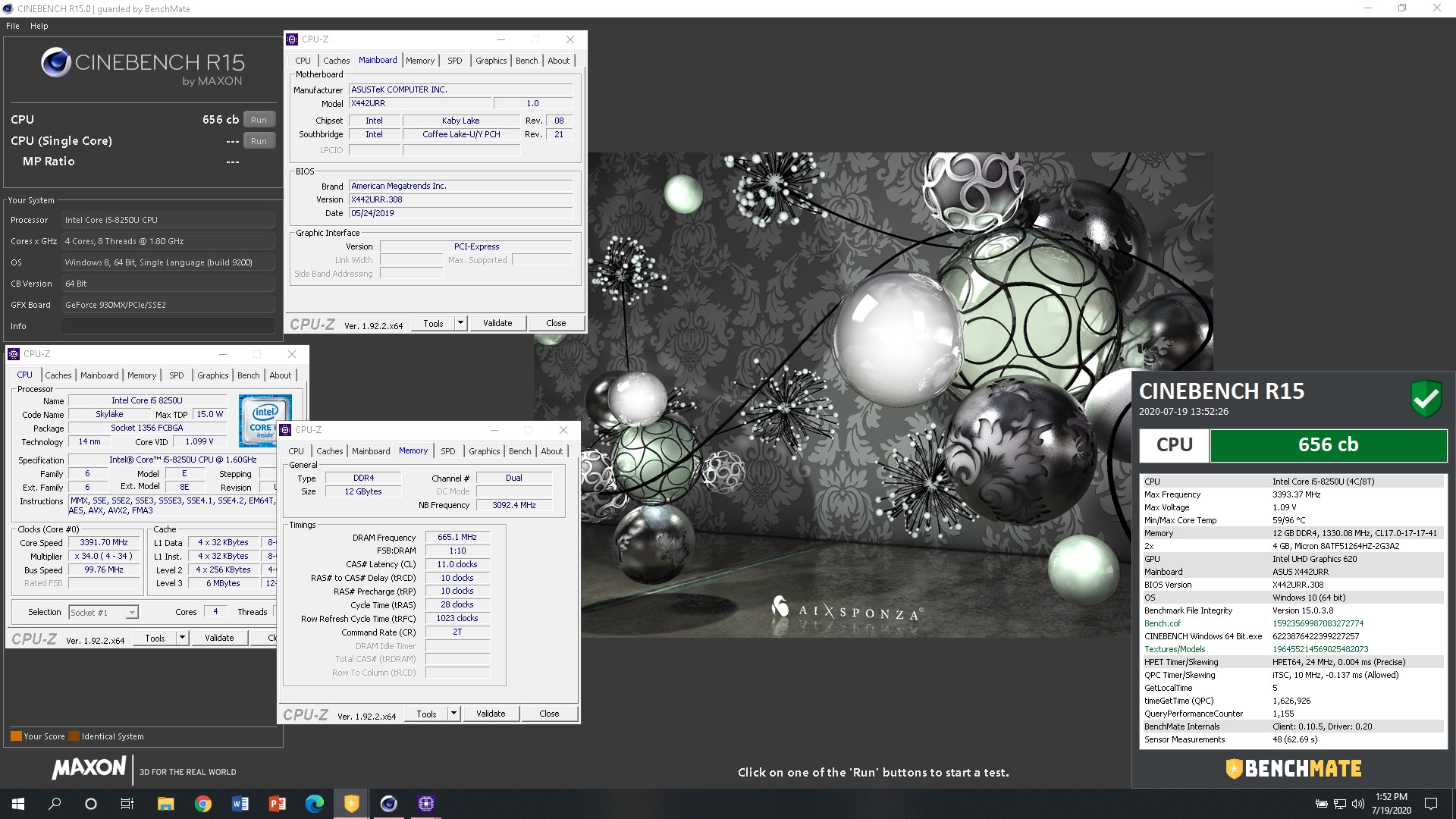Click Tools button in CPU window
The height and width of the screenshot is (819, 1456).
point(155,638)
